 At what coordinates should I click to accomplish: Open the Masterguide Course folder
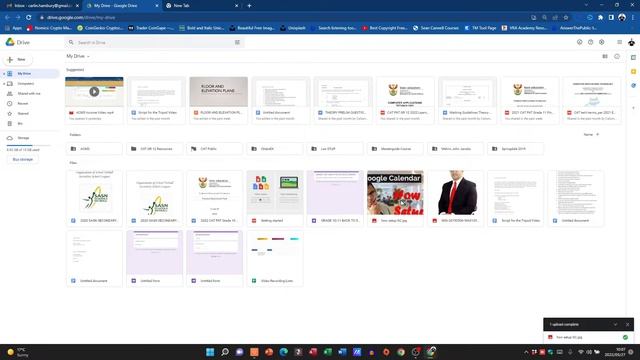395,149
